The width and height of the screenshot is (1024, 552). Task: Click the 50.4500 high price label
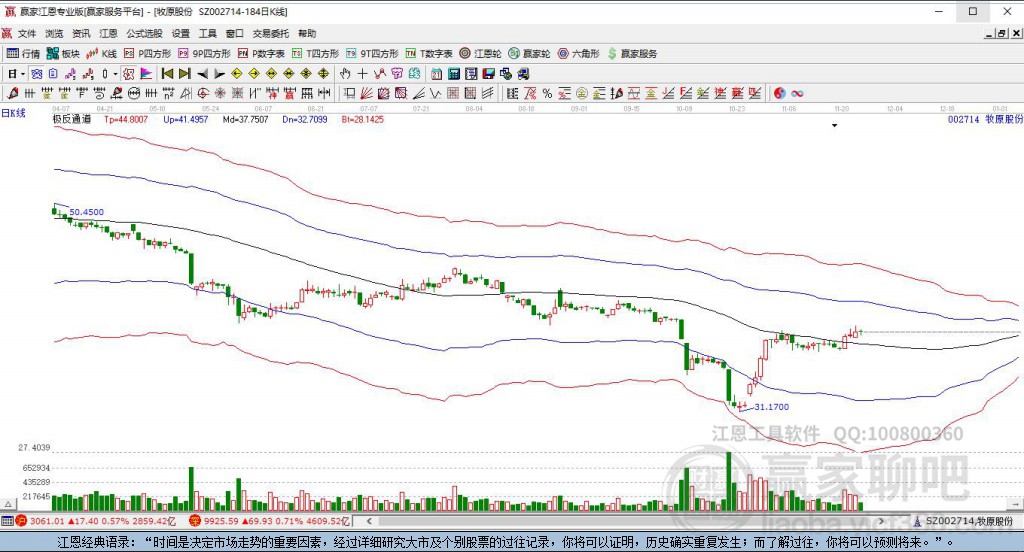point(87,212)
